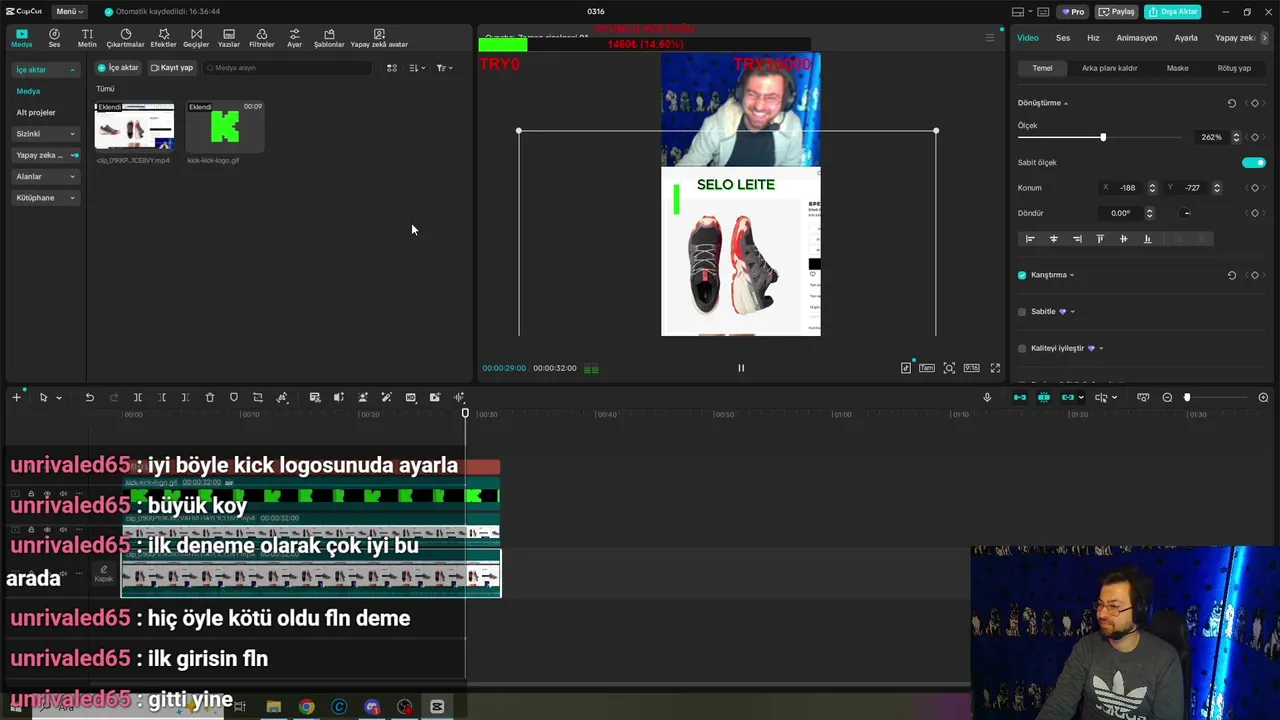Open the Şablonlar templates panel

coord(329,38)
